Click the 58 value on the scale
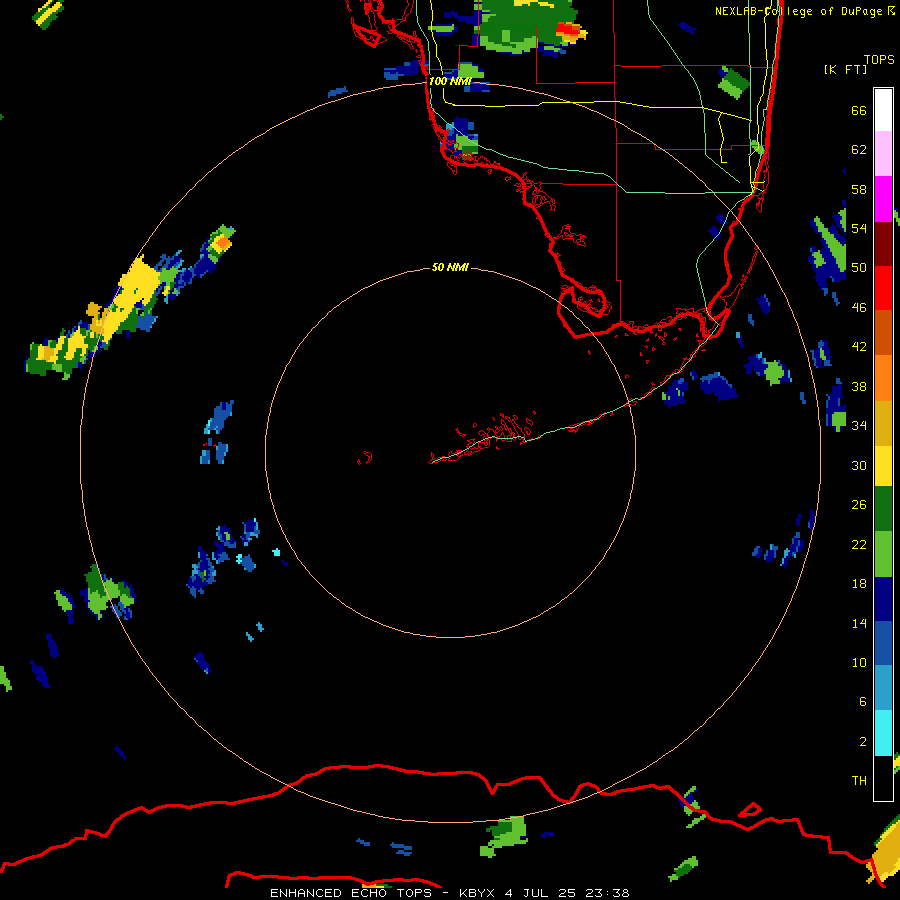The height and width of the screenshot is (900, 900). click(x=859, y=189)
